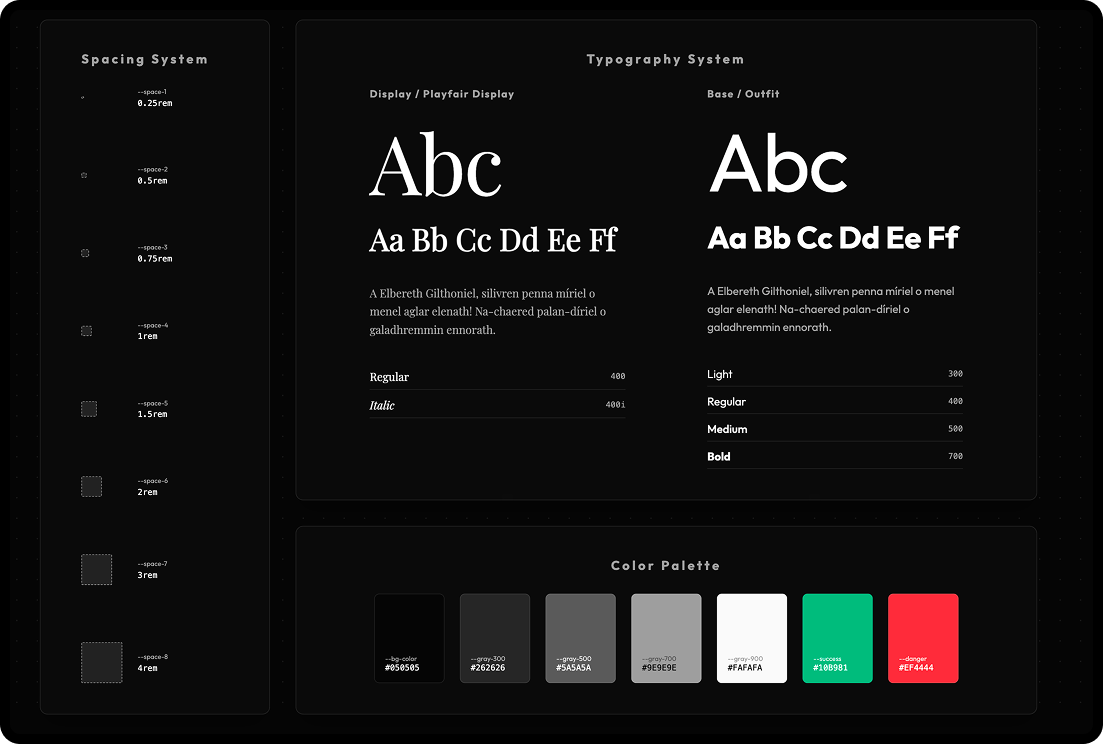Image resolution: width=1103 pixels, height=744 pixels.
Task: Pick the white --gray-900 #FAFAFA swatch
Action: coord(751,638)
